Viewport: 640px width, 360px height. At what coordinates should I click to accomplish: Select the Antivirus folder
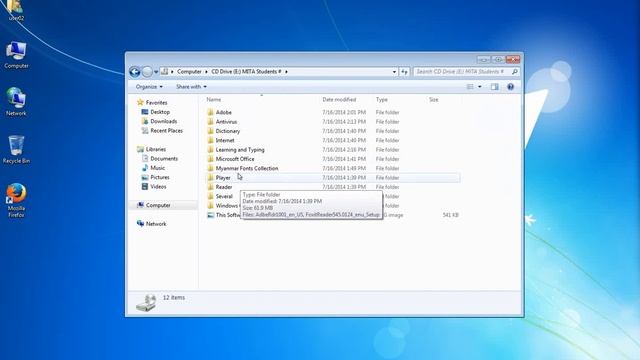point(226,122)
